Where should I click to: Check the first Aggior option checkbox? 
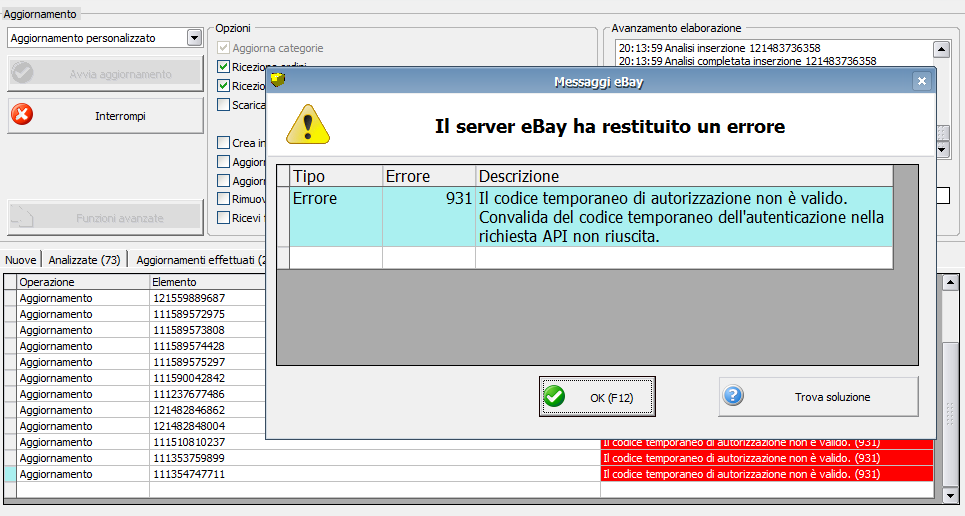click(x=223, y=162)
